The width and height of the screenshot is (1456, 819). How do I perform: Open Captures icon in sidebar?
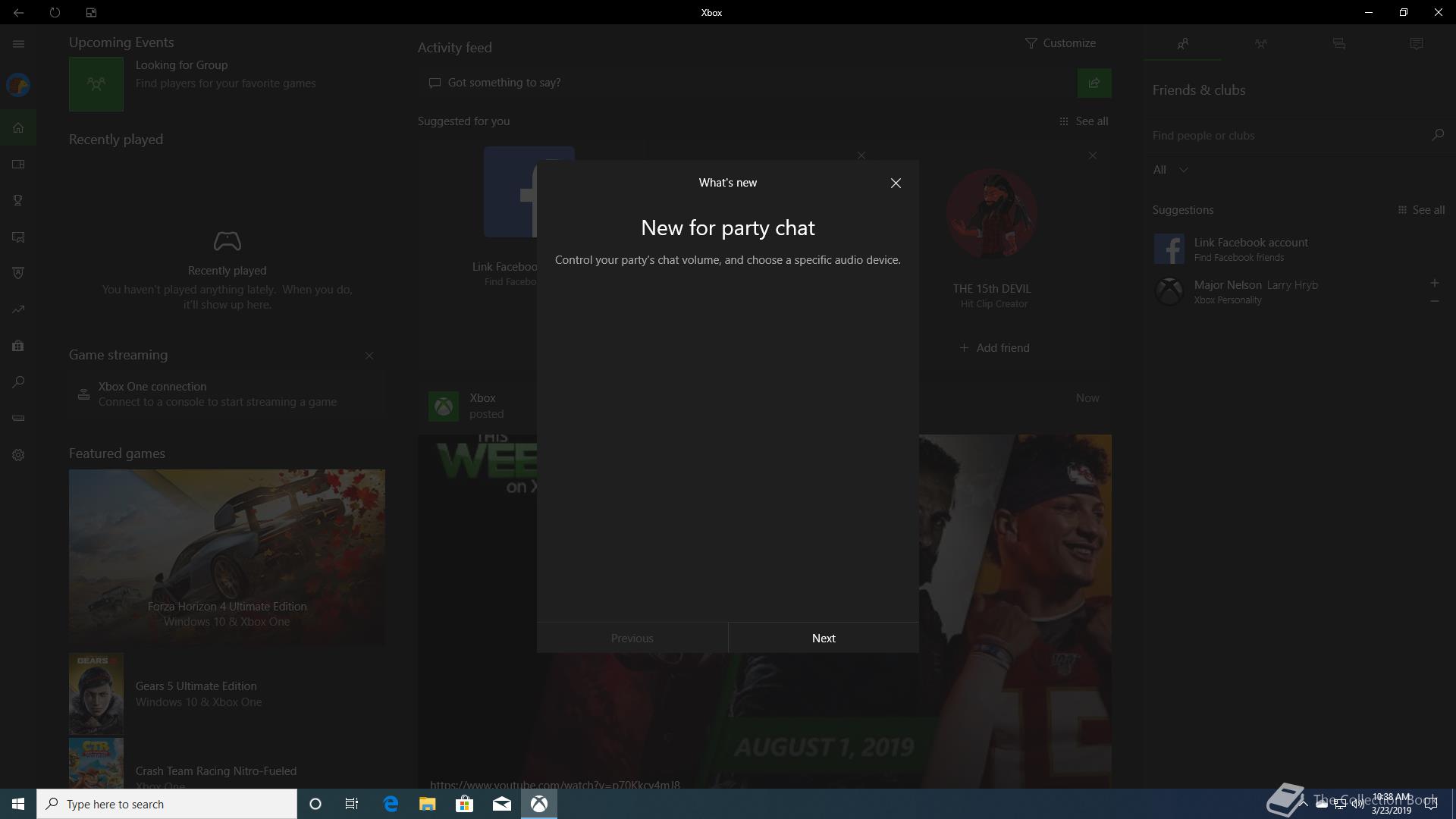[x=18, y=237]
